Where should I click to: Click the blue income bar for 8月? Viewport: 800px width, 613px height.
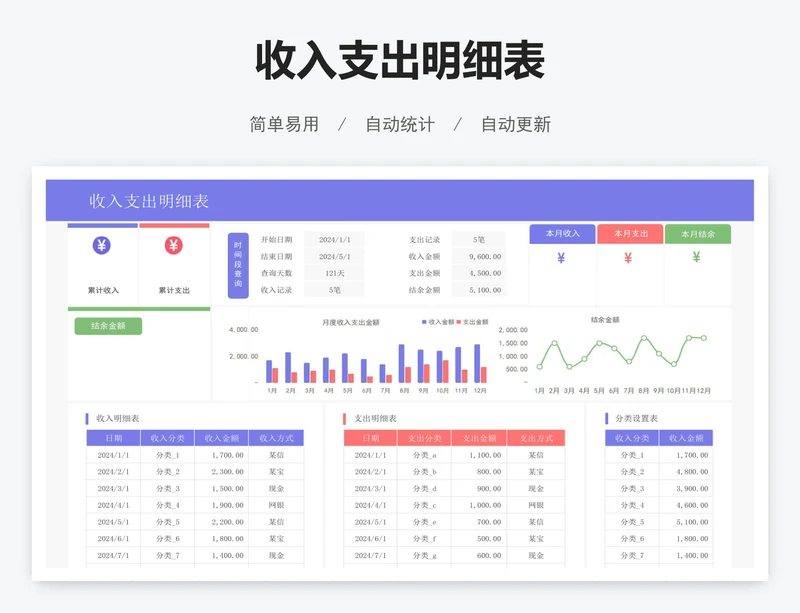pyautogui.click(x=402, y=363)
